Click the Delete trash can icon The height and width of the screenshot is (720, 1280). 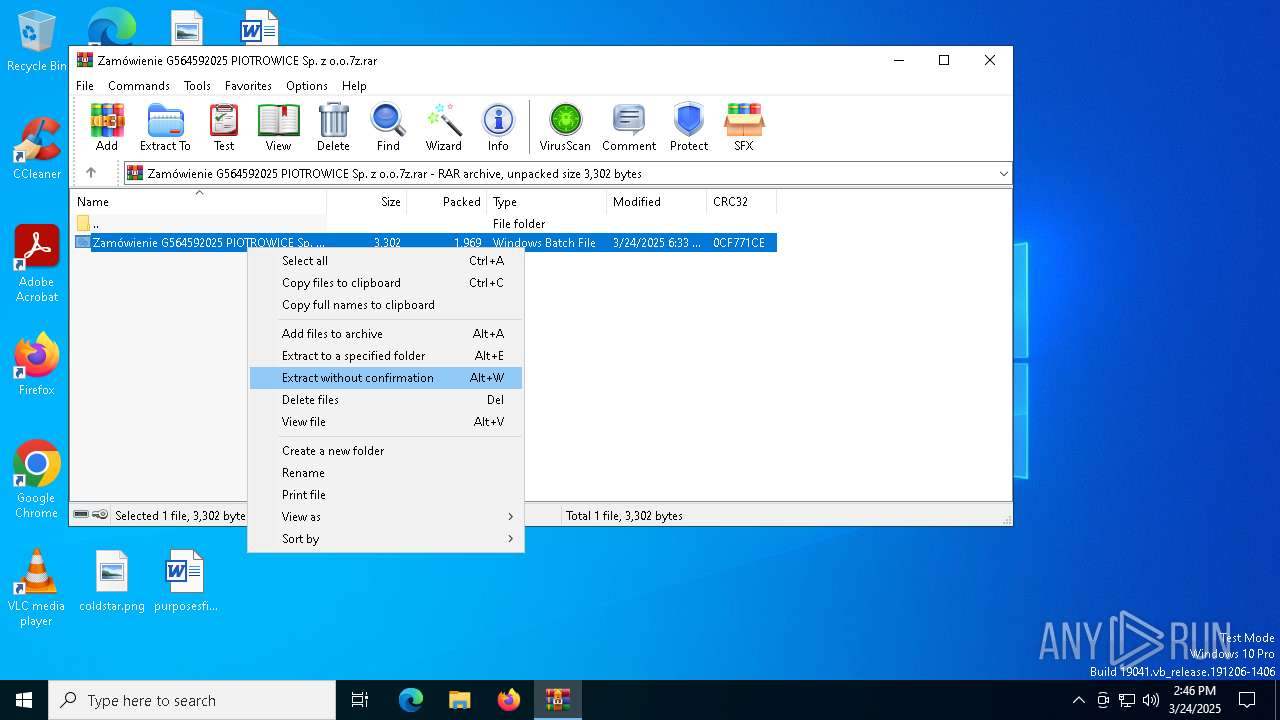333,127
